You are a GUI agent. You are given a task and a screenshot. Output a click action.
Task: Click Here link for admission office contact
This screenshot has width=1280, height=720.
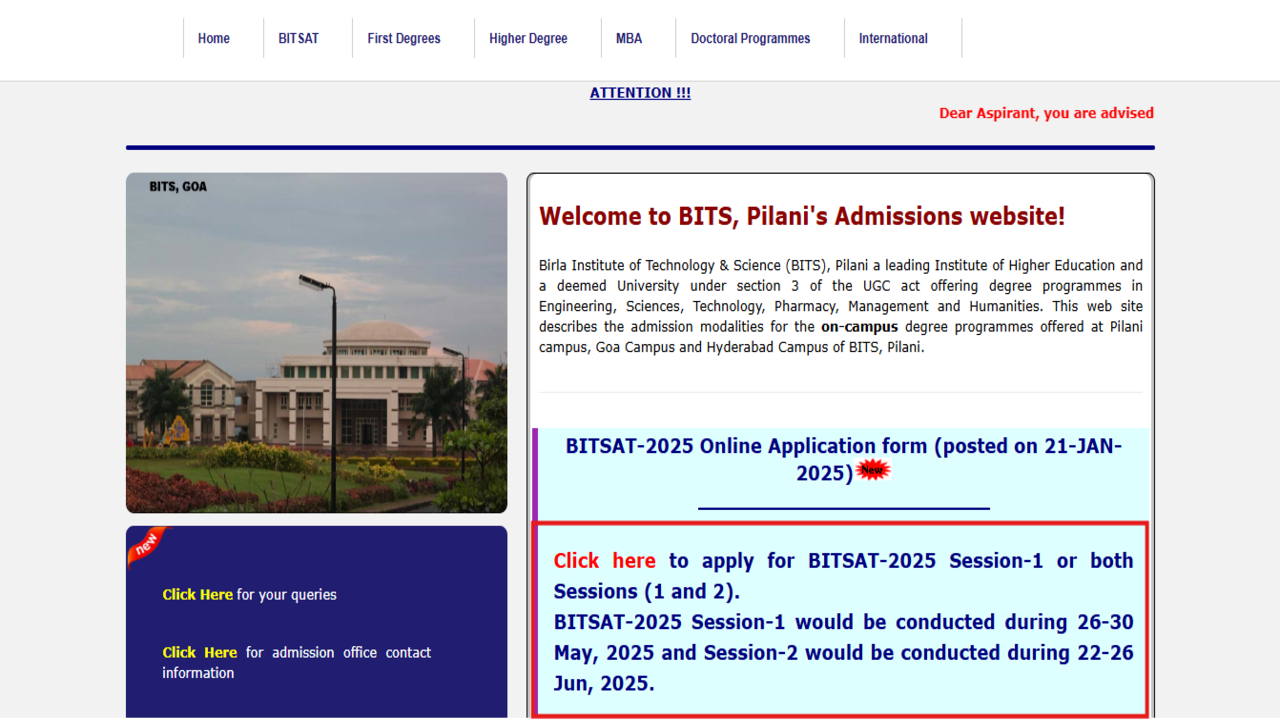tap(200, 652)
